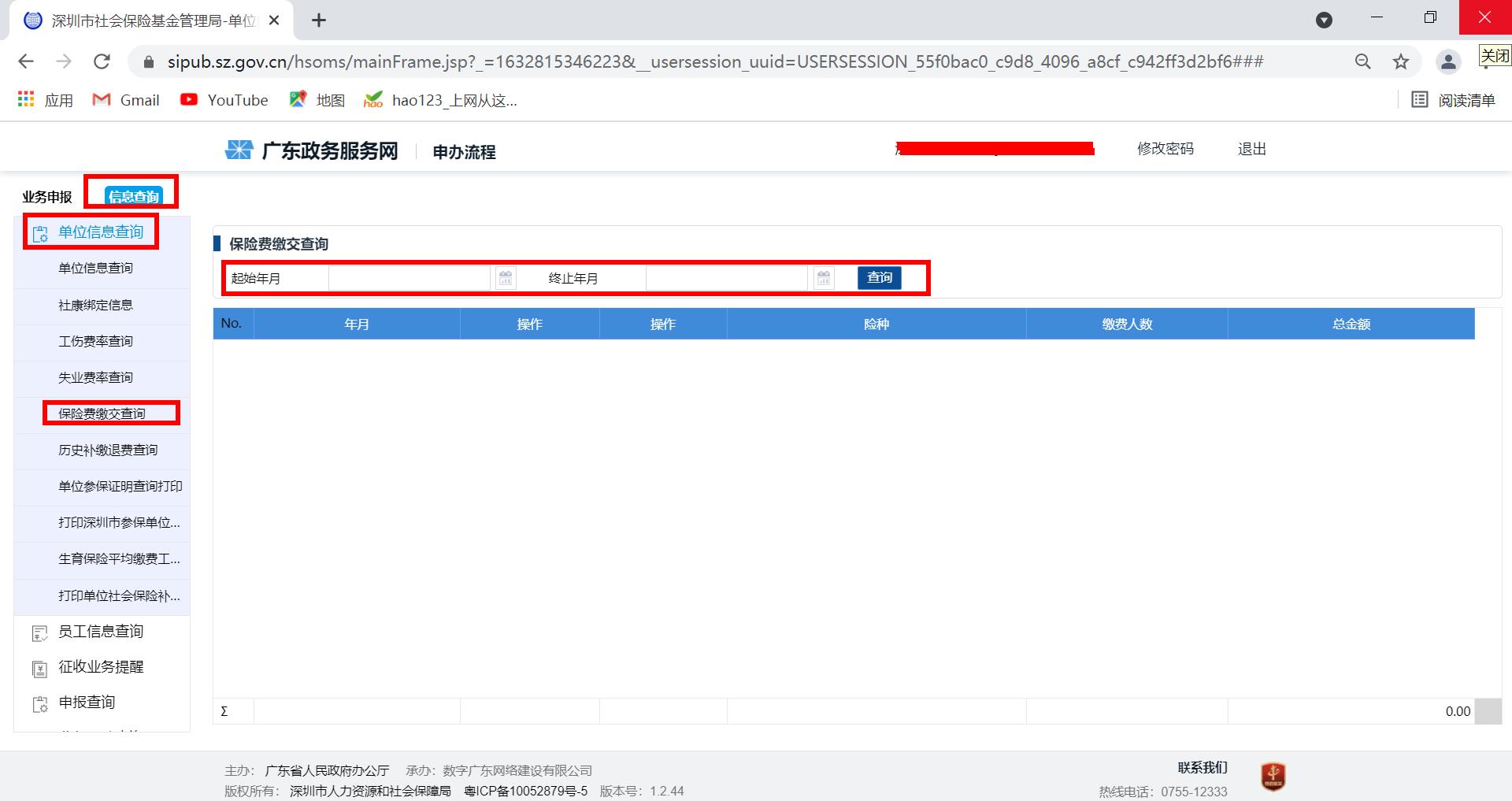Image resolution: width=1512 pixels, height=801 pixels.
Task: Click inside the 起始年月 input field
Action: 409,277
